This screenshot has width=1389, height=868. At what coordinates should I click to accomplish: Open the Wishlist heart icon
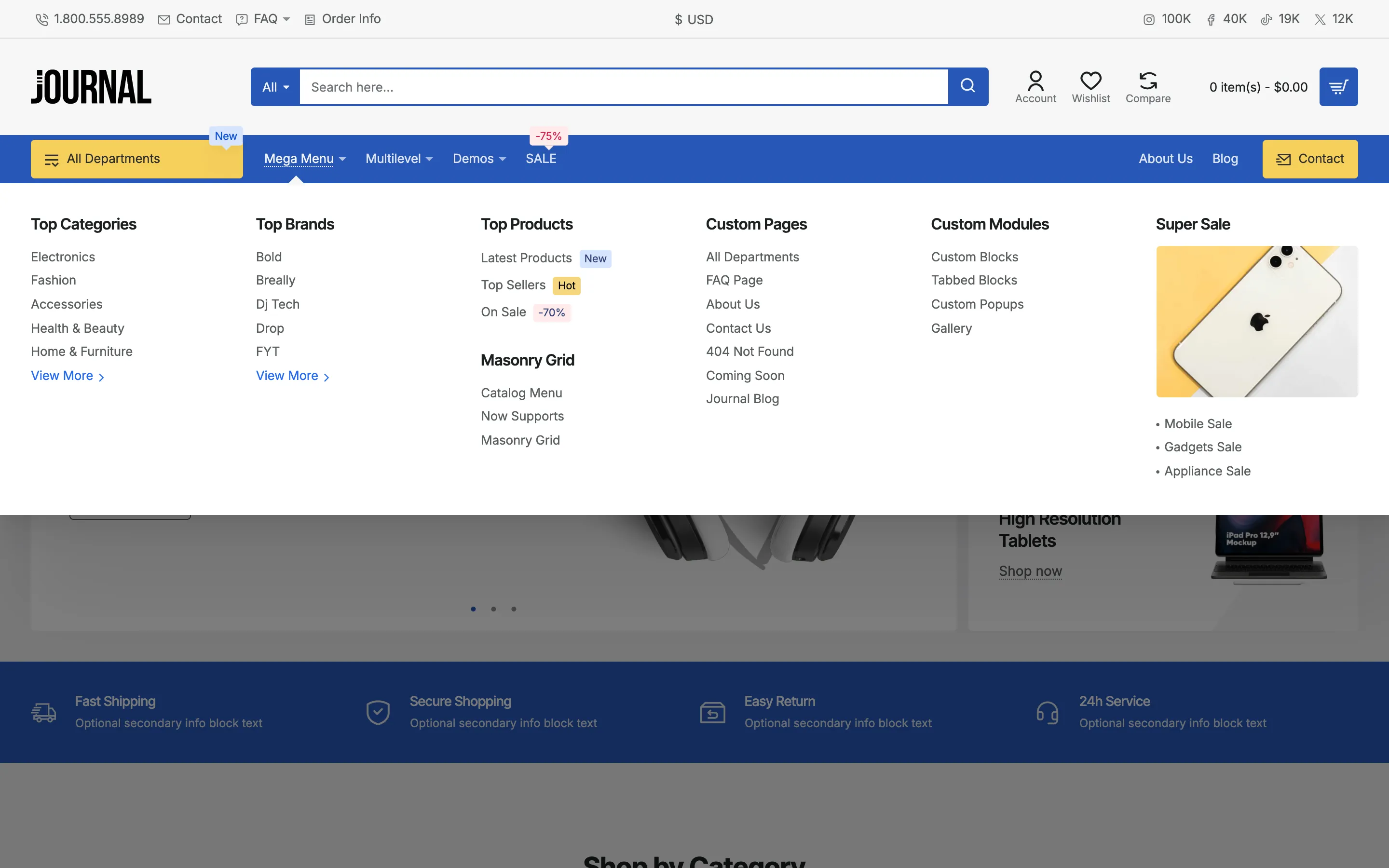click(1090, 87)
